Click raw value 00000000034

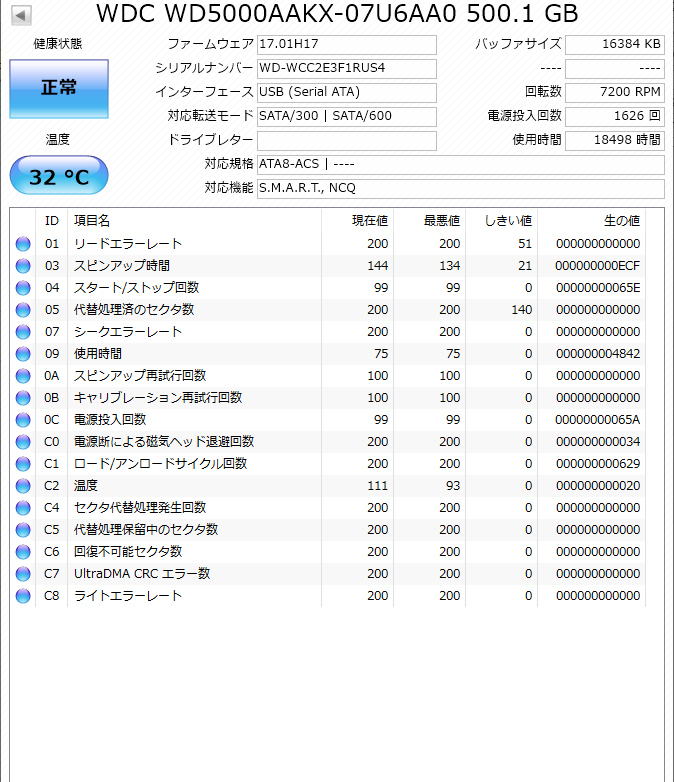[598, 441]
